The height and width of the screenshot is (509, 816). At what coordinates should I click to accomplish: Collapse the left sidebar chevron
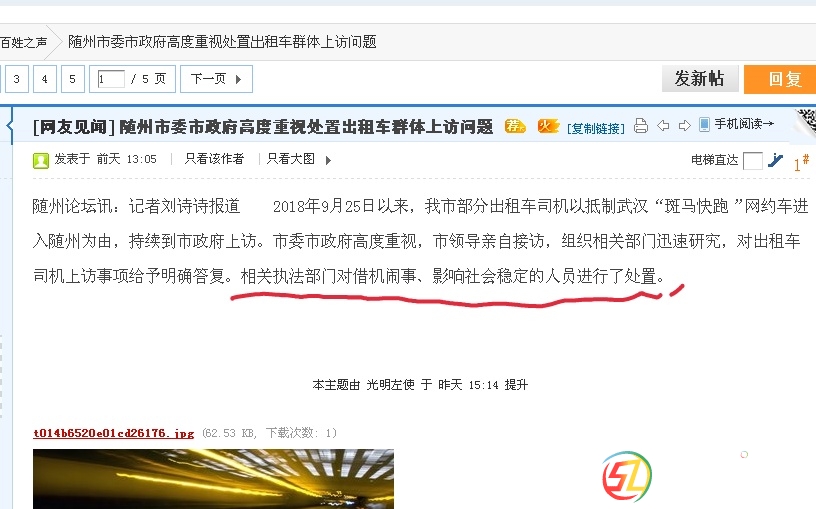coord(9,125)
